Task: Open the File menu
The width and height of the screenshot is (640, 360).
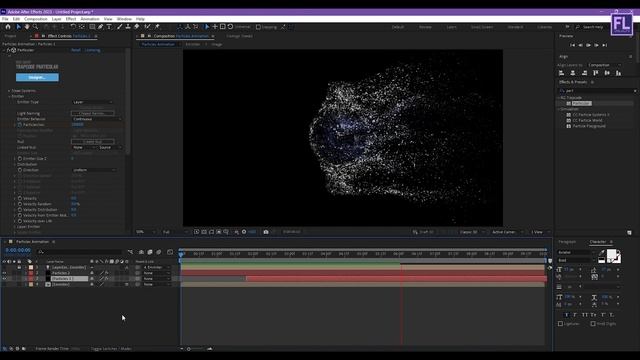Action: [x=5, y=19]
